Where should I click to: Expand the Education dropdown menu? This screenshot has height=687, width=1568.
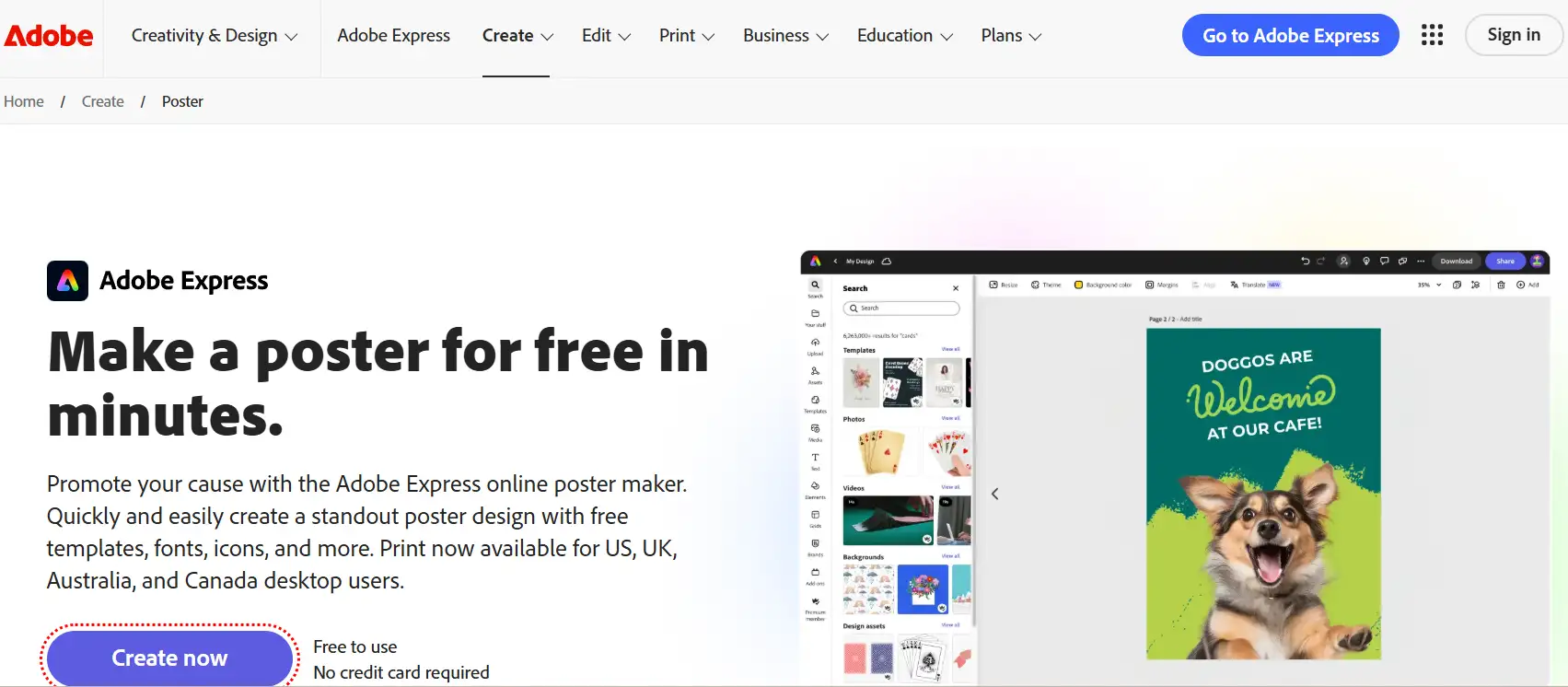coord(905,36)
